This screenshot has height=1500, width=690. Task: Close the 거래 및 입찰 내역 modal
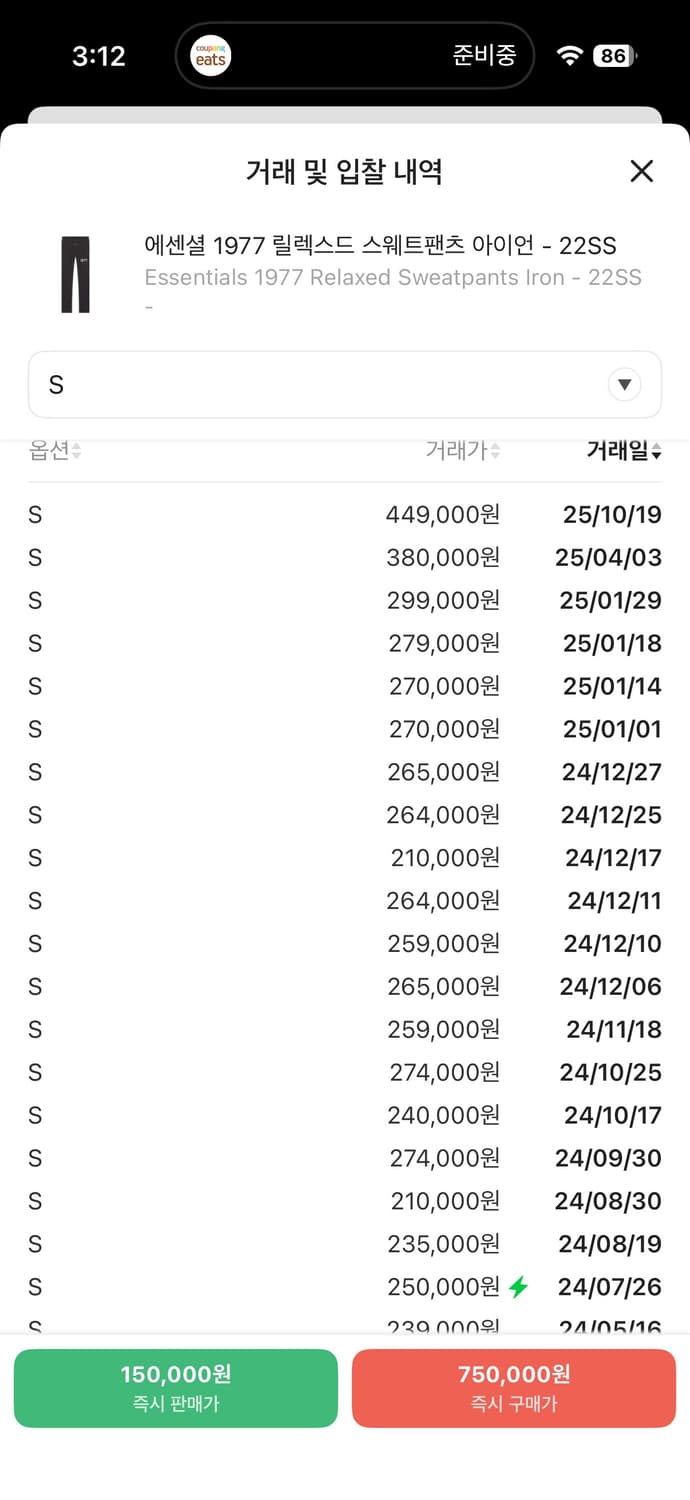click(641, 171)
